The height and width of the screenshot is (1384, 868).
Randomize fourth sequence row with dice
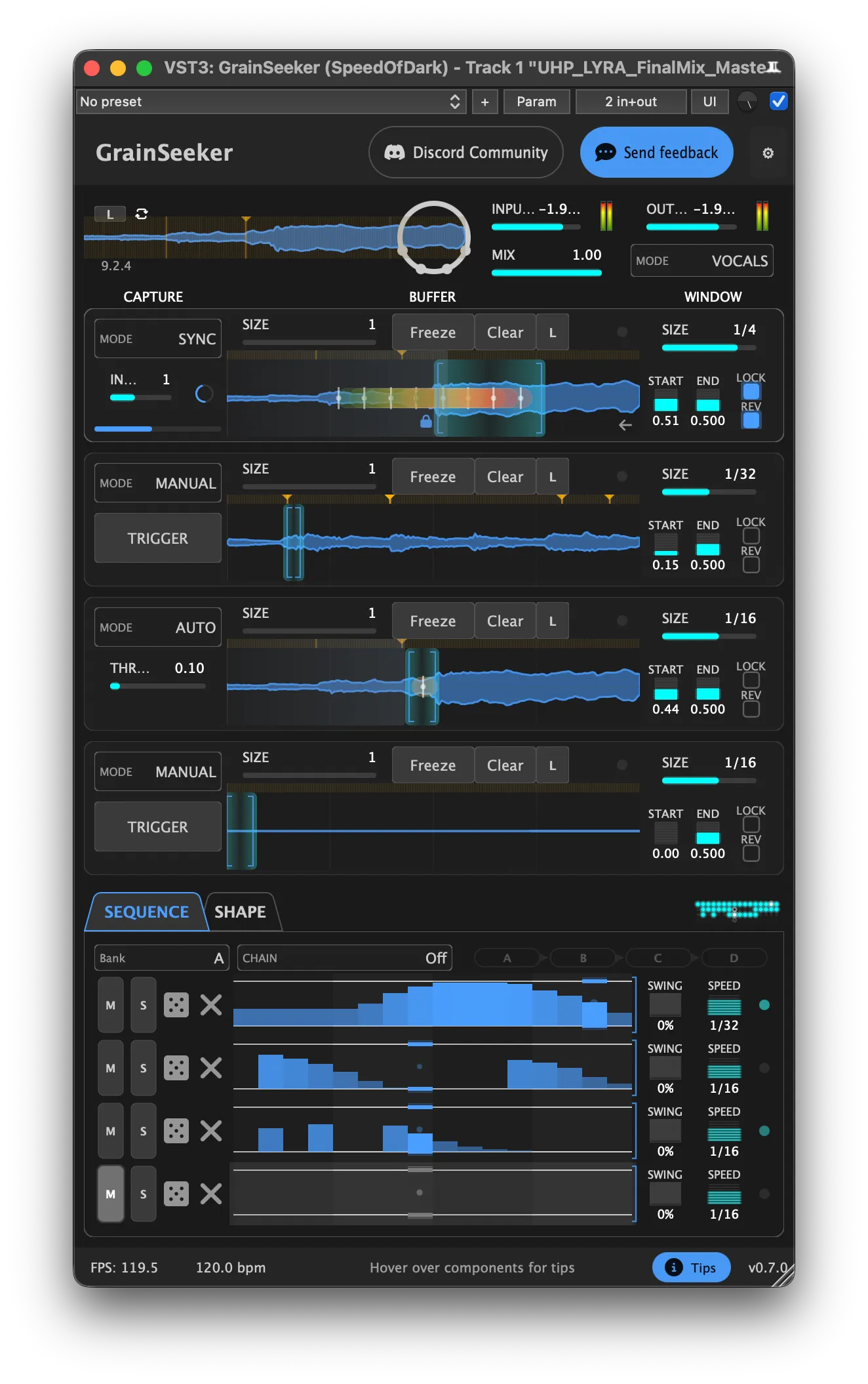(x=176, y=1194)
